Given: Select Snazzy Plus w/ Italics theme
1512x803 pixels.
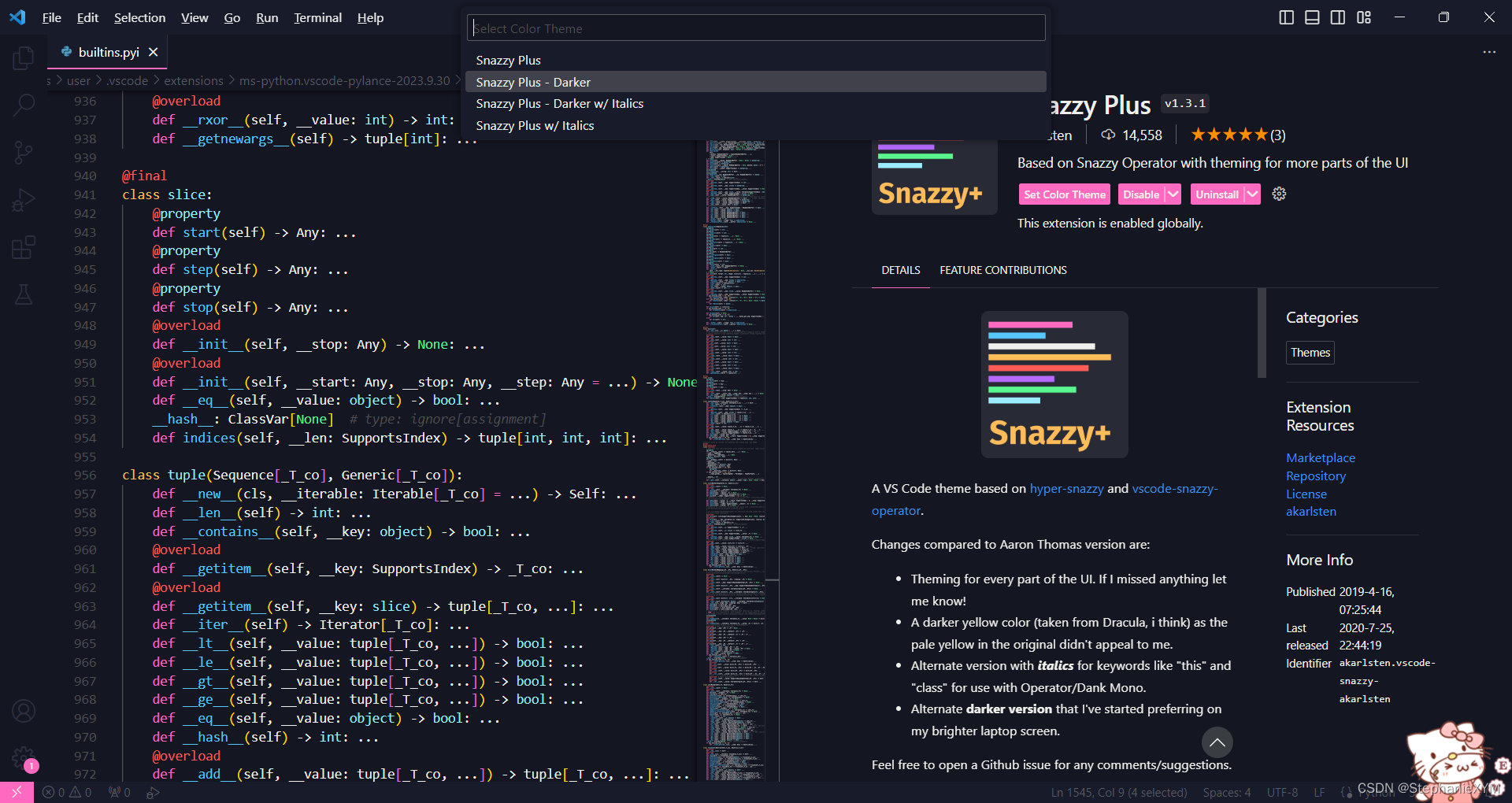Looking at the screenshot, I should point(756,125).
